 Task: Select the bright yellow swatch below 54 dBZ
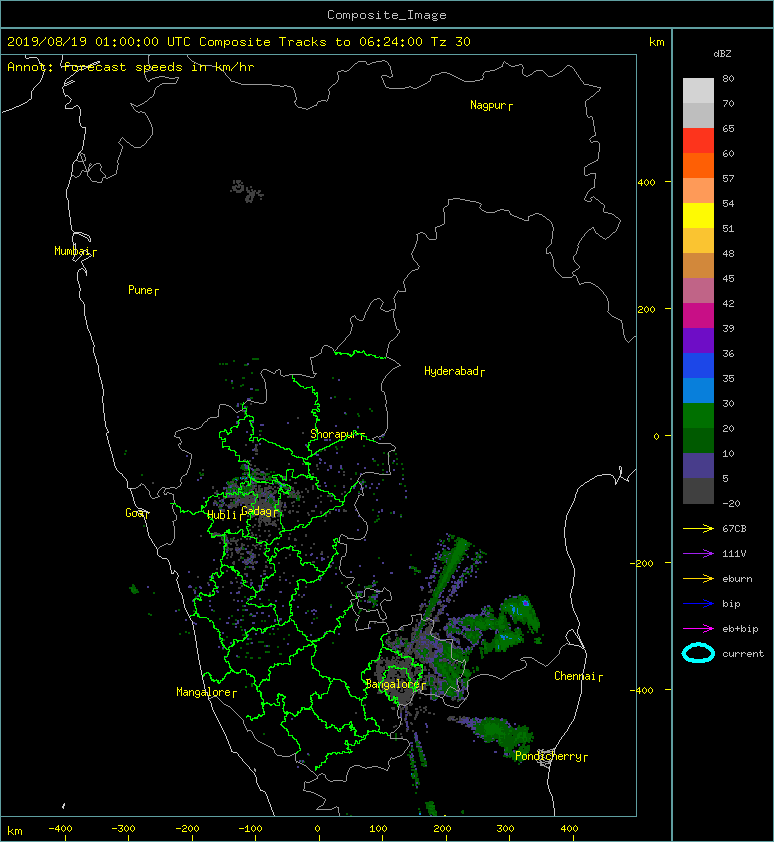(x=698, y=215)
